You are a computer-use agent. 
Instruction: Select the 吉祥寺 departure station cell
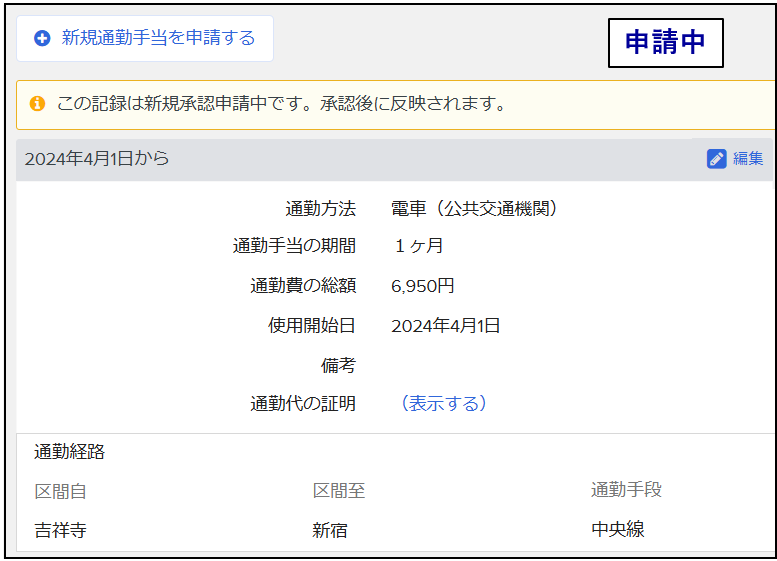click(60, 530)
